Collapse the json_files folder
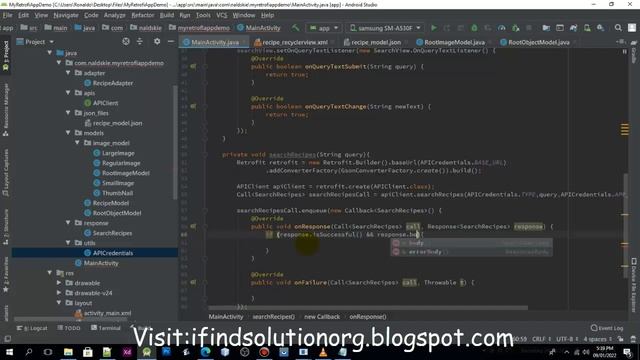Image resolution: width=640 pixels, height=360 pixels. click(x=68, y=113)
